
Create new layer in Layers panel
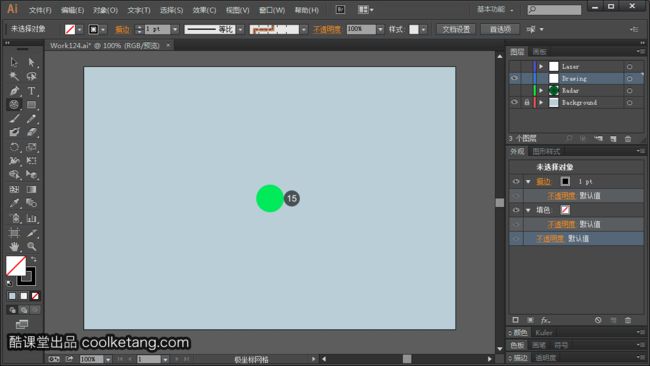click(613, 139)
